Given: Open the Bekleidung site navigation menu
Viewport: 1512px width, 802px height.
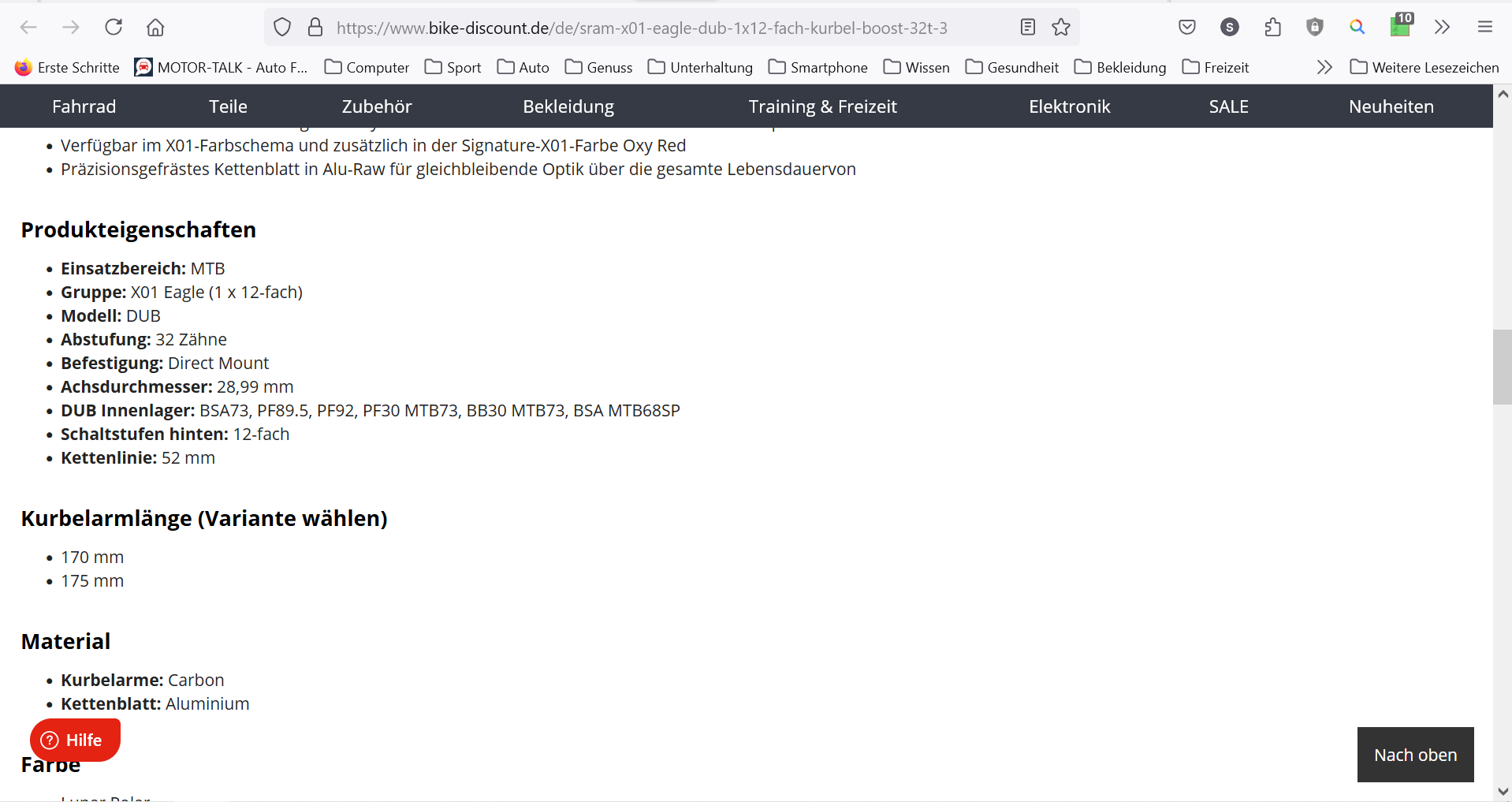Looking at the screenshot, I should coord(568,106).
